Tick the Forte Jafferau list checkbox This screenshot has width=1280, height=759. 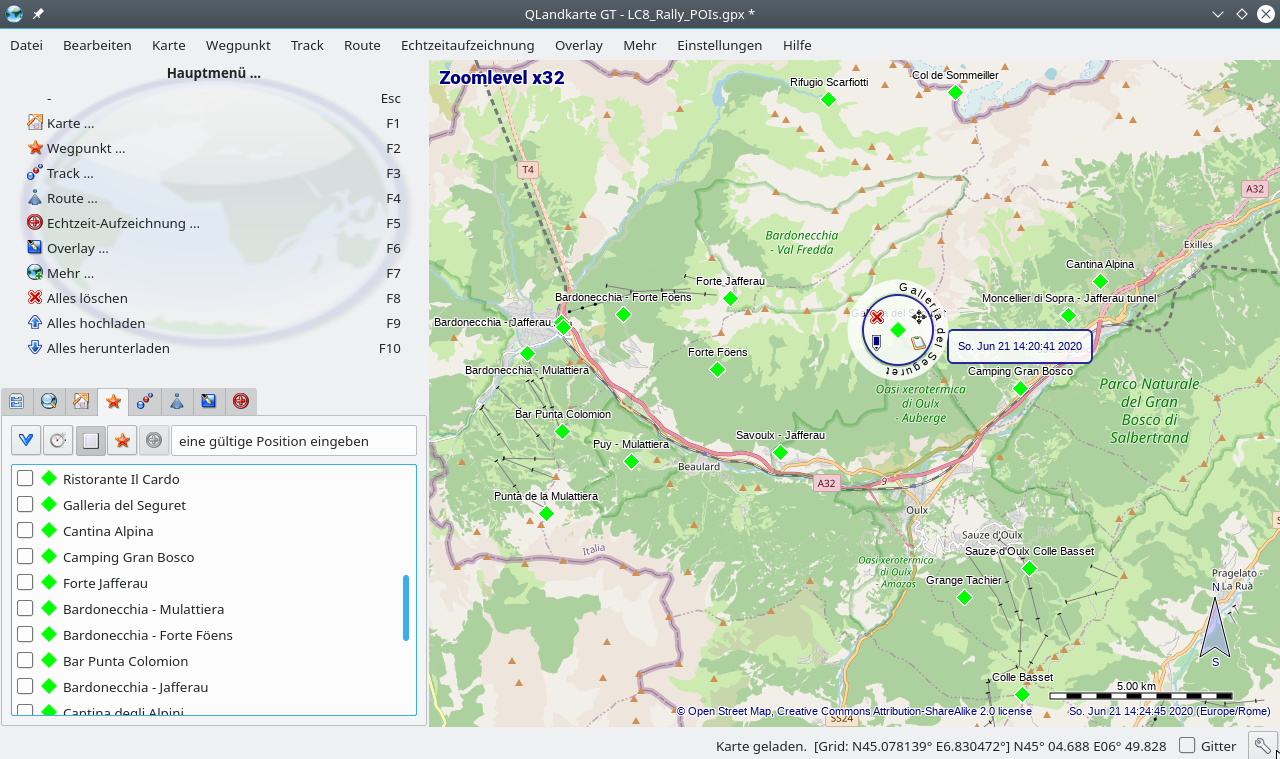[25, 583]
